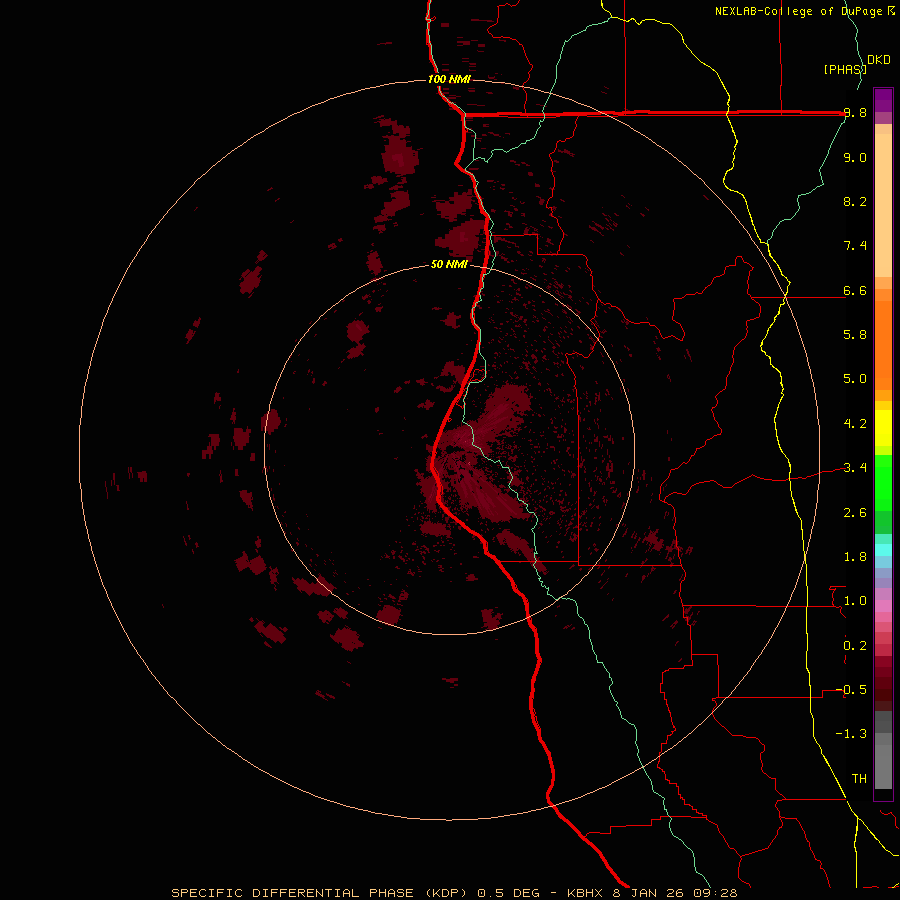Image resolution: width=900 pixels, height=900 pixels.
Task: Click the -0.5 legend value
Action: [851, 689]
